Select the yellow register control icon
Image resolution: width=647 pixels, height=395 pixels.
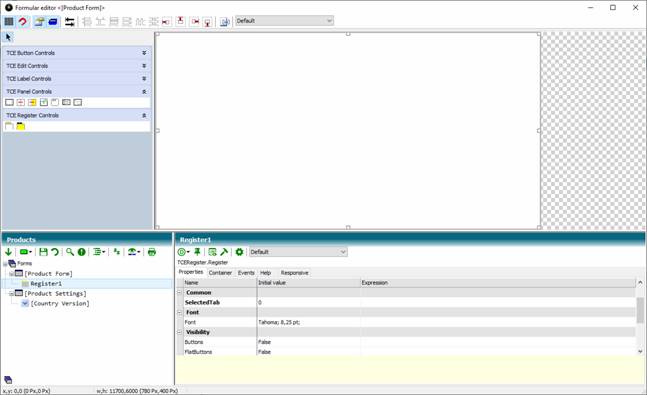click(21, 126)
